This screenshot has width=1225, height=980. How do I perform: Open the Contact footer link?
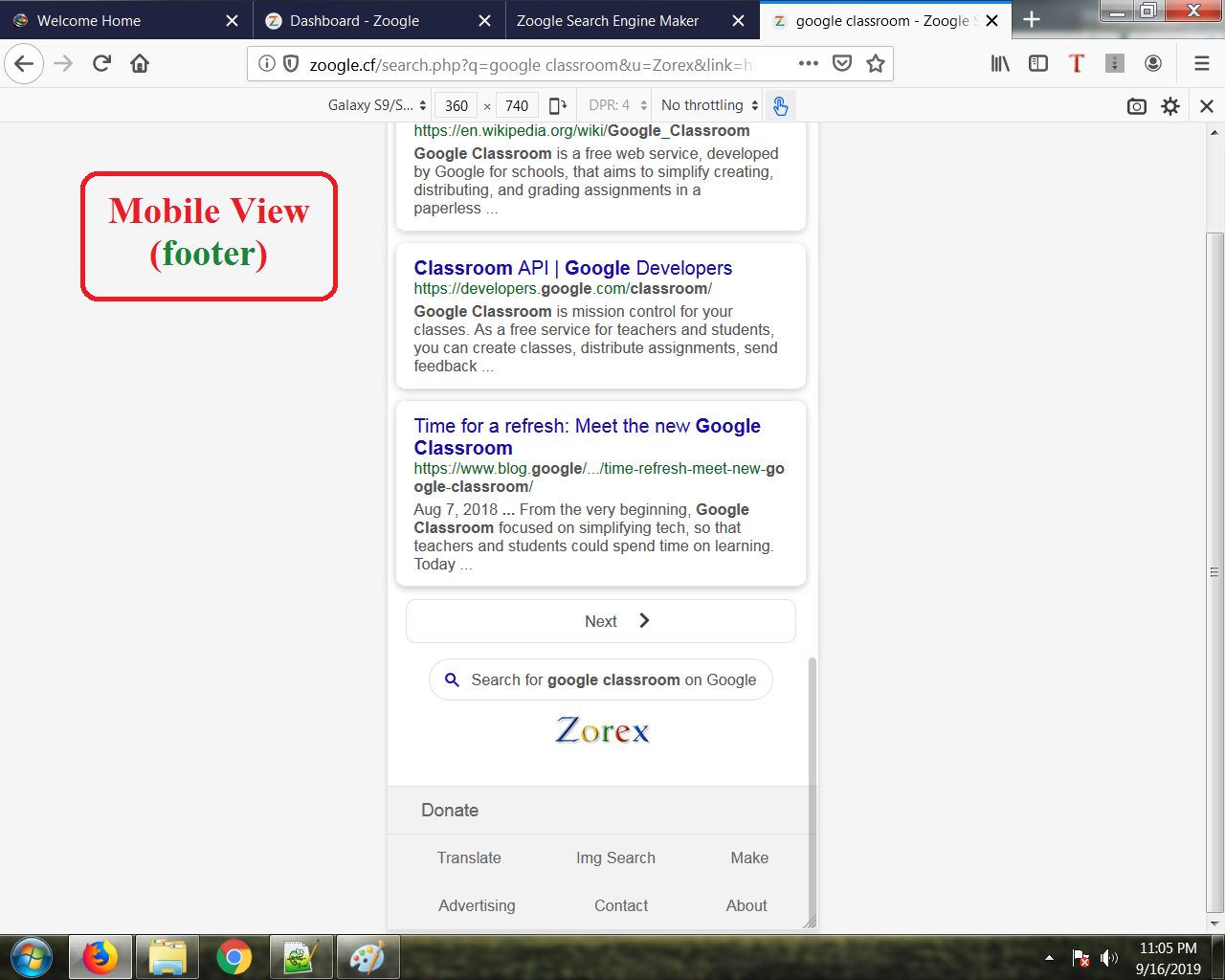coord(621,905)
